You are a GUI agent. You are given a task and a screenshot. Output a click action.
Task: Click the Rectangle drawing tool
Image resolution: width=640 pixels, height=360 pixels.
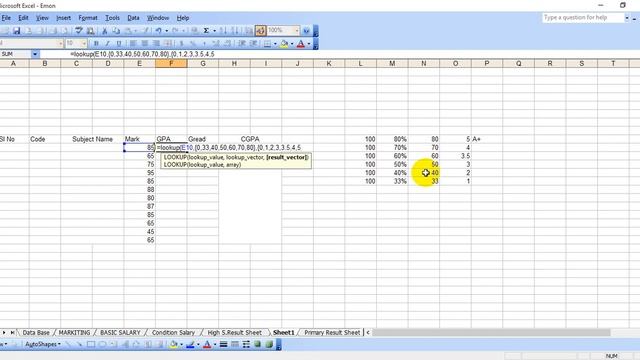tap(91, 344)
